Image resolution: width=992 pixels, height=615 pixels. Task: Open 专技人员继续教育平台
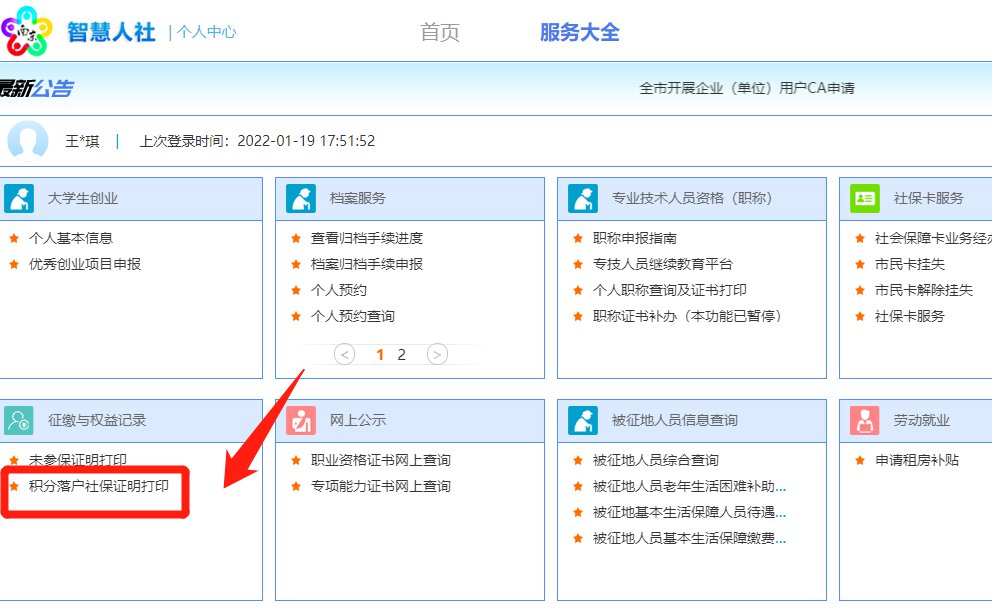pyautogui.click(x=662, y=264)
